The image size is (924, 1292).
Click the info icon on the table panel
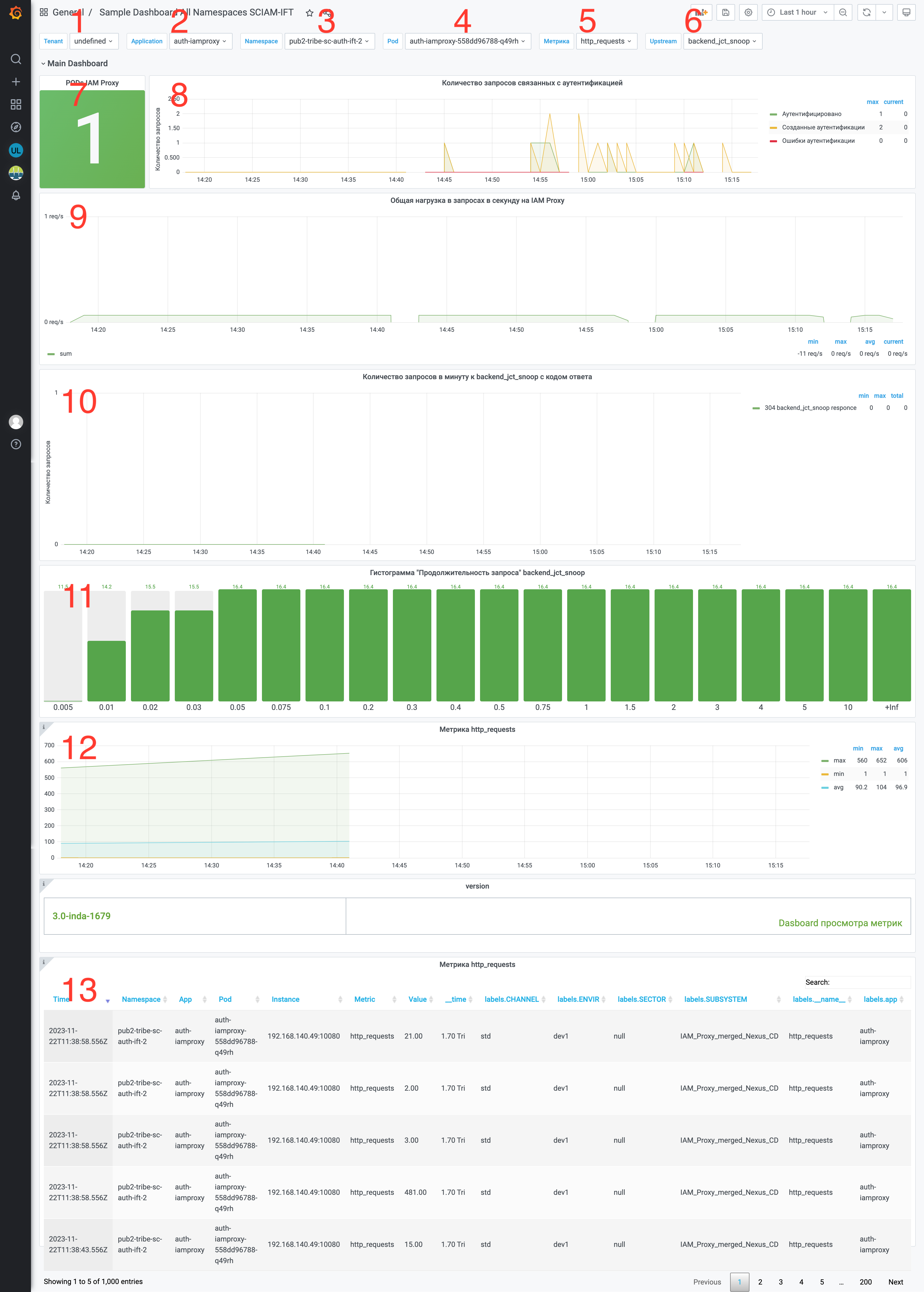[44, 962]
